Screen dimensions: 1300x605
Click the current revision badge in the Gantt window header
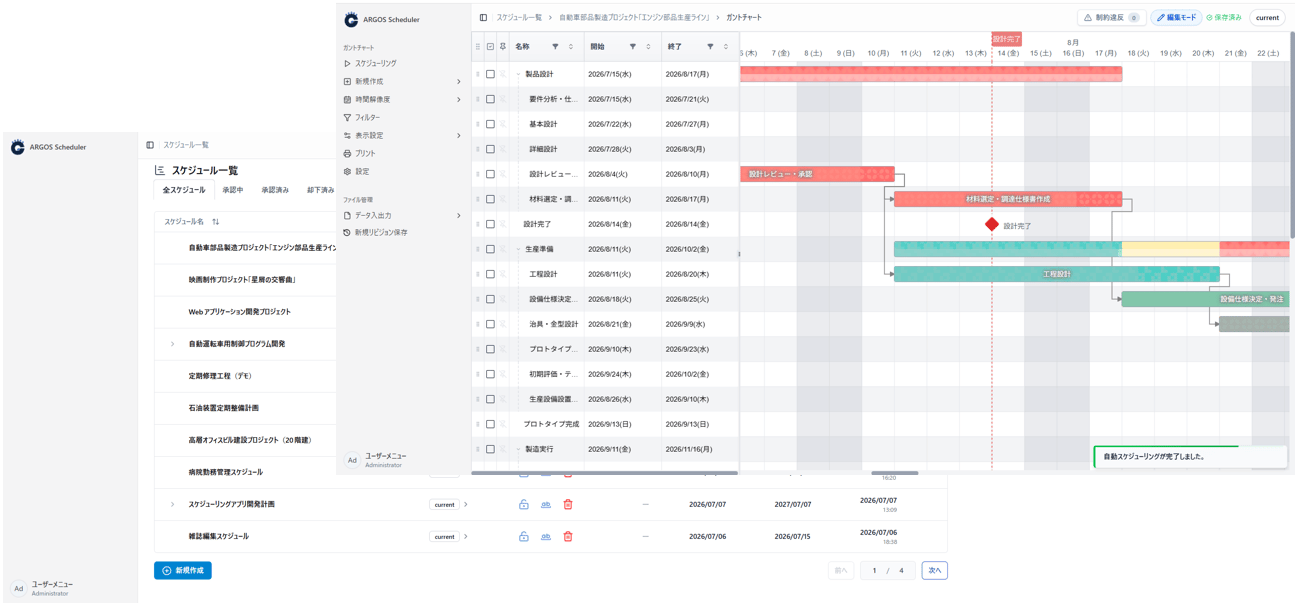click(x=1267, y=18)
